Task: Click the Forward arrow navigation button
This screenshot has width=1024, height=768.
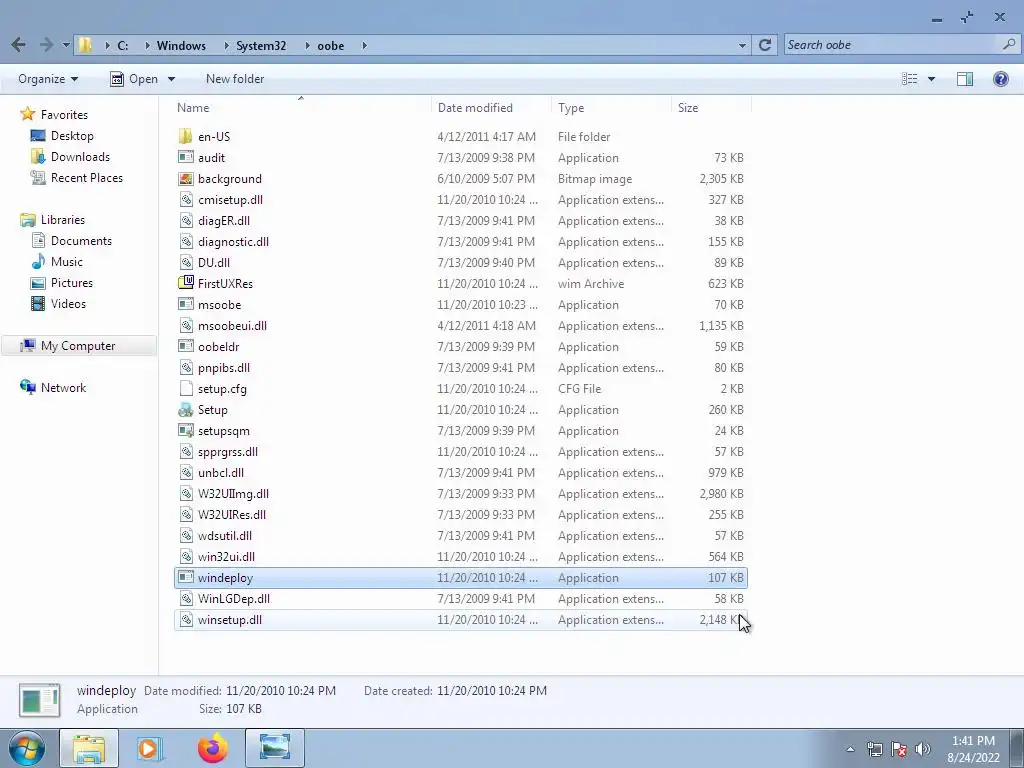Action: click(x=46, y=45)
